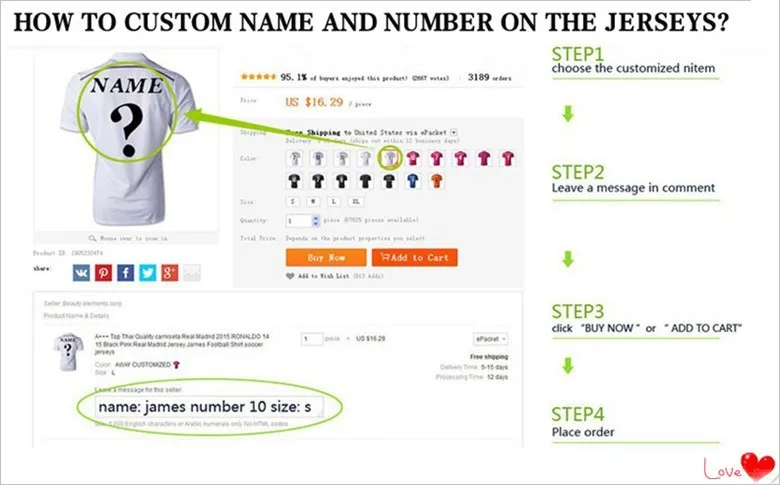Increase quantity with the stepper arrows
Image resolution: width=780 pixels, height=485 pixels.
click(315, 220)
